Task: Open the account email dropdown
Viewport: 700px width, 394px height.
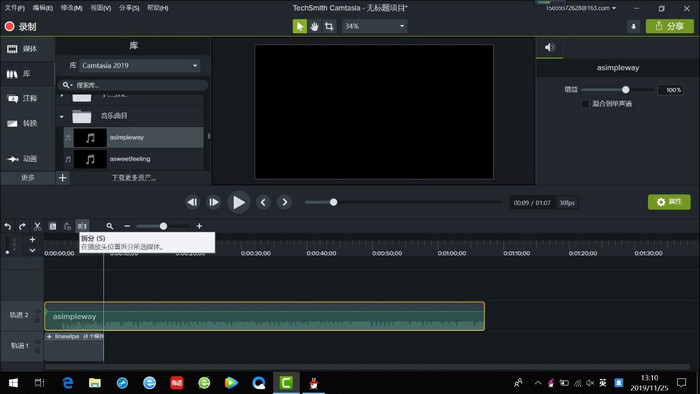Action: tap(581, 8)
